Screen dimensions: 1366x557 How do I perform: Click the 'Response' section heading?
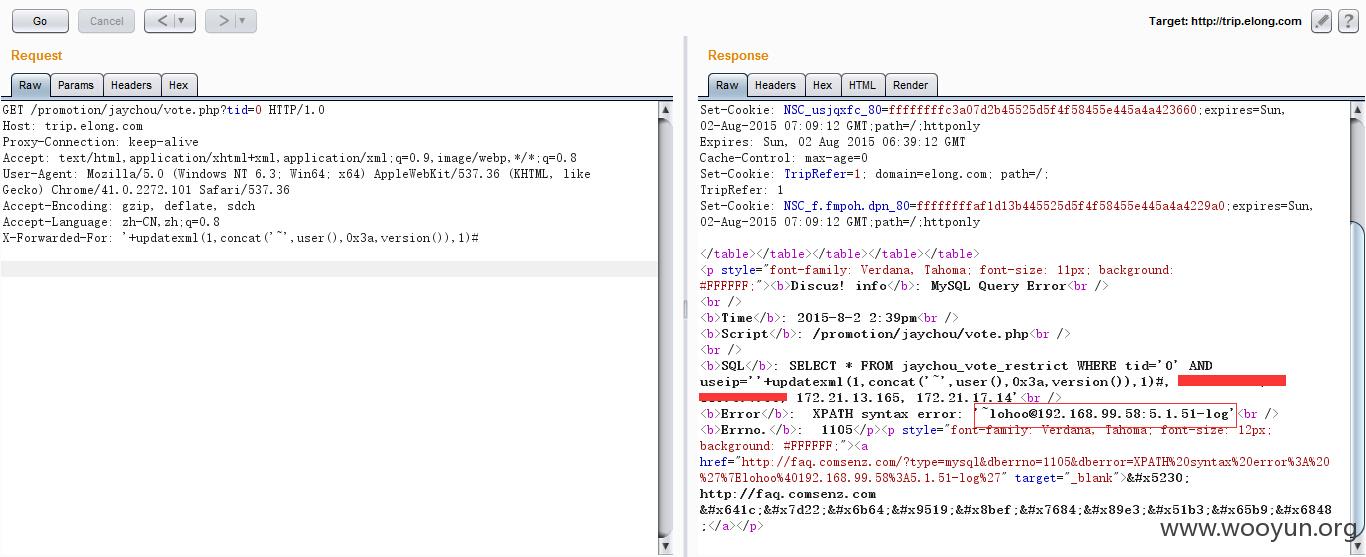pos(738,56)
